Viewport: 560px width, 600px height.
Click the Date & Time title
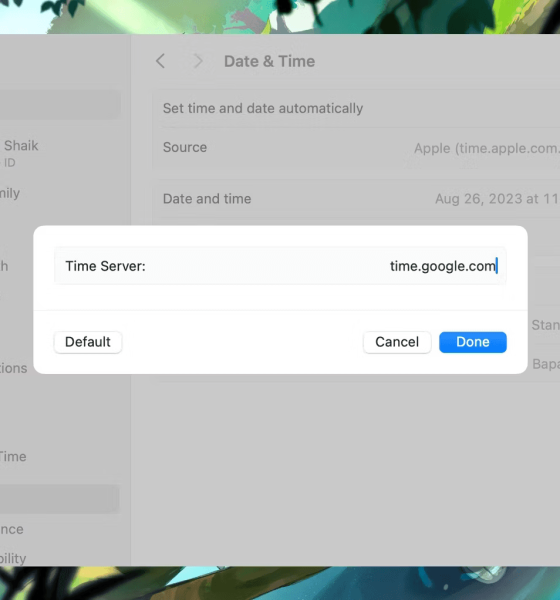tap(269, 61)
